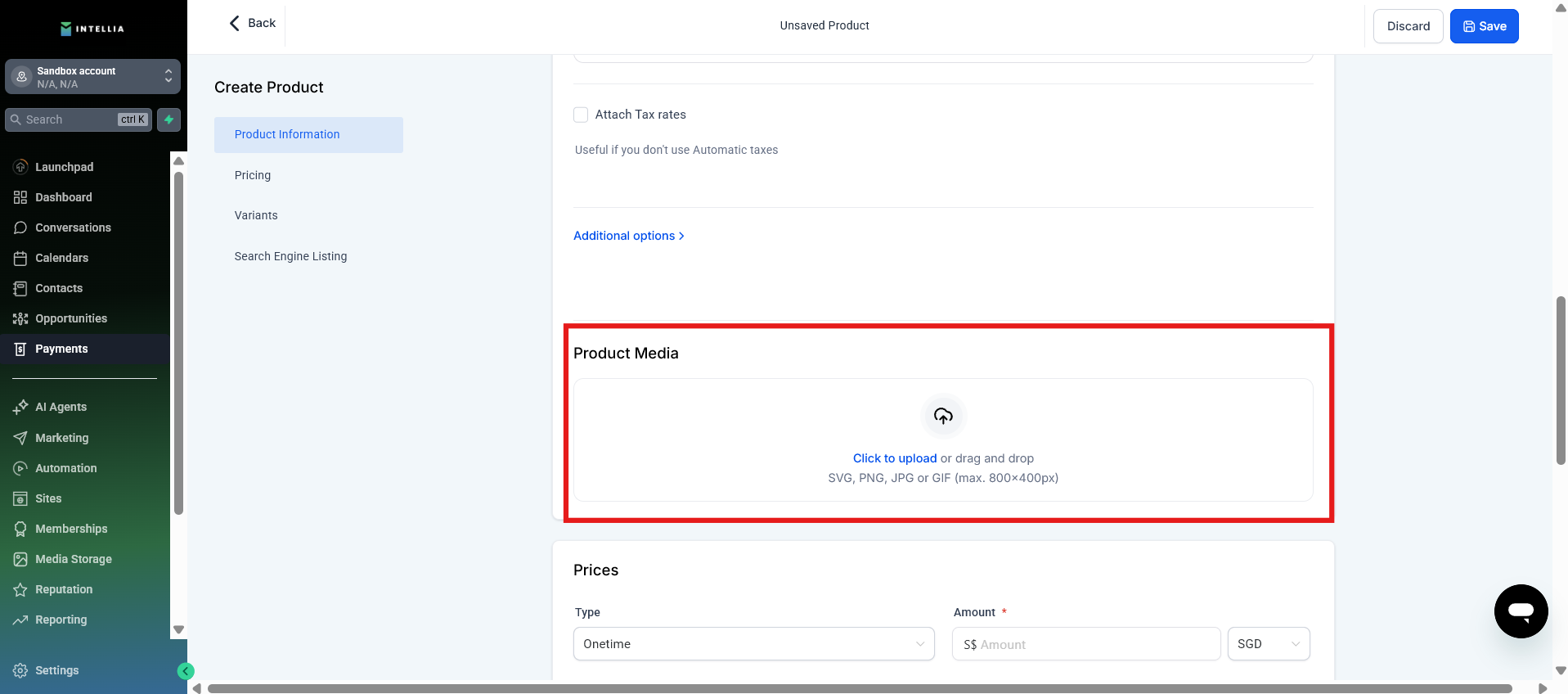Enable the Attach Tax rates checkbox
The width and height of the screenshot is (1568, 694).
(581, 115)
